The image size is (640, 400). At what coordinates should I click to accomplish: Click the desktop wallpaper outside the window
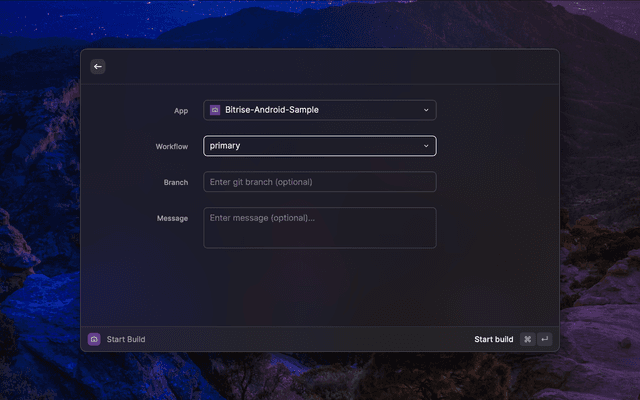click(600, 200)
